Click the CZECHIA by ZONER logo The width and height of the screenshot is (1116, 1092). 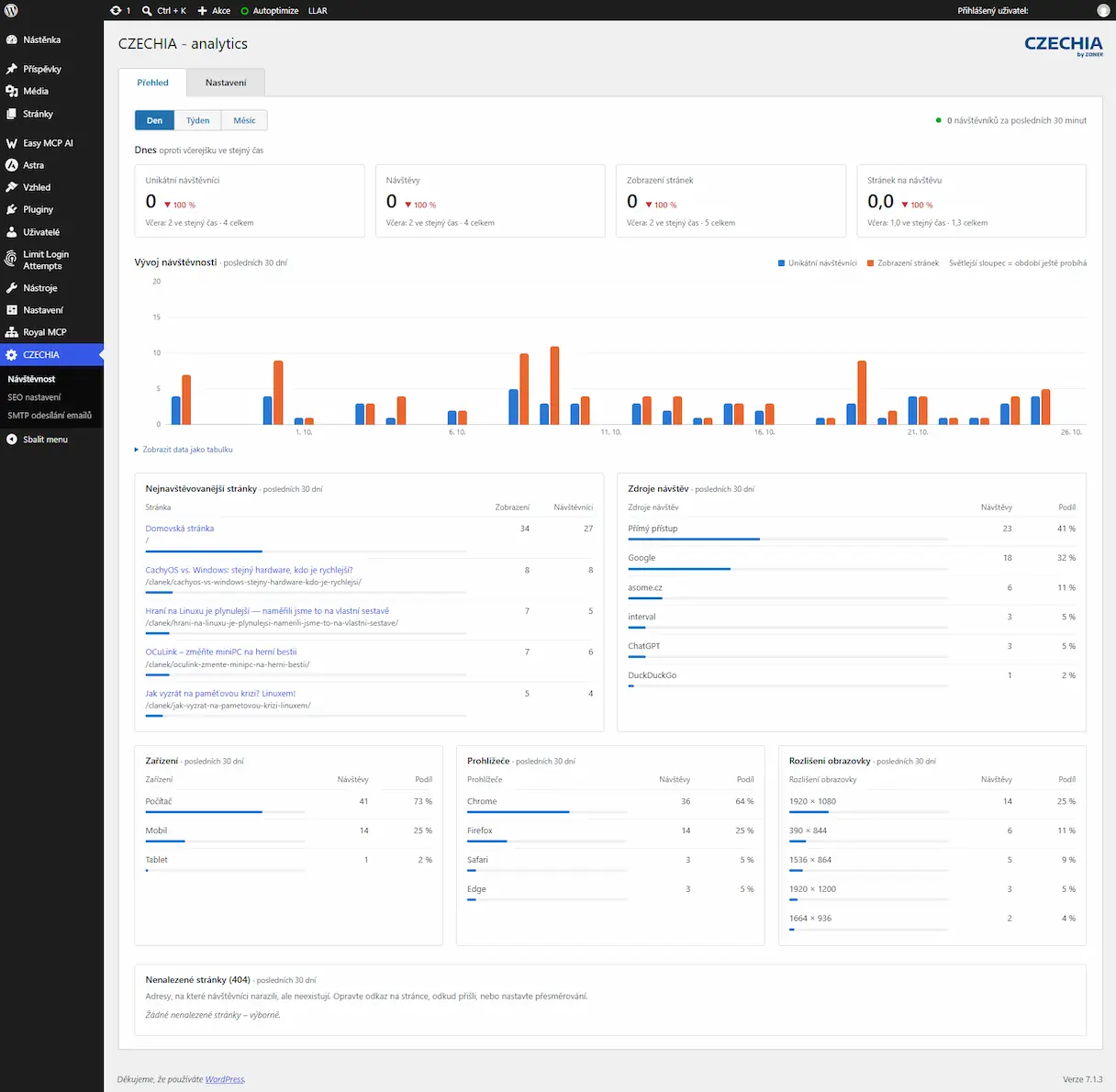click(1064, 46)
